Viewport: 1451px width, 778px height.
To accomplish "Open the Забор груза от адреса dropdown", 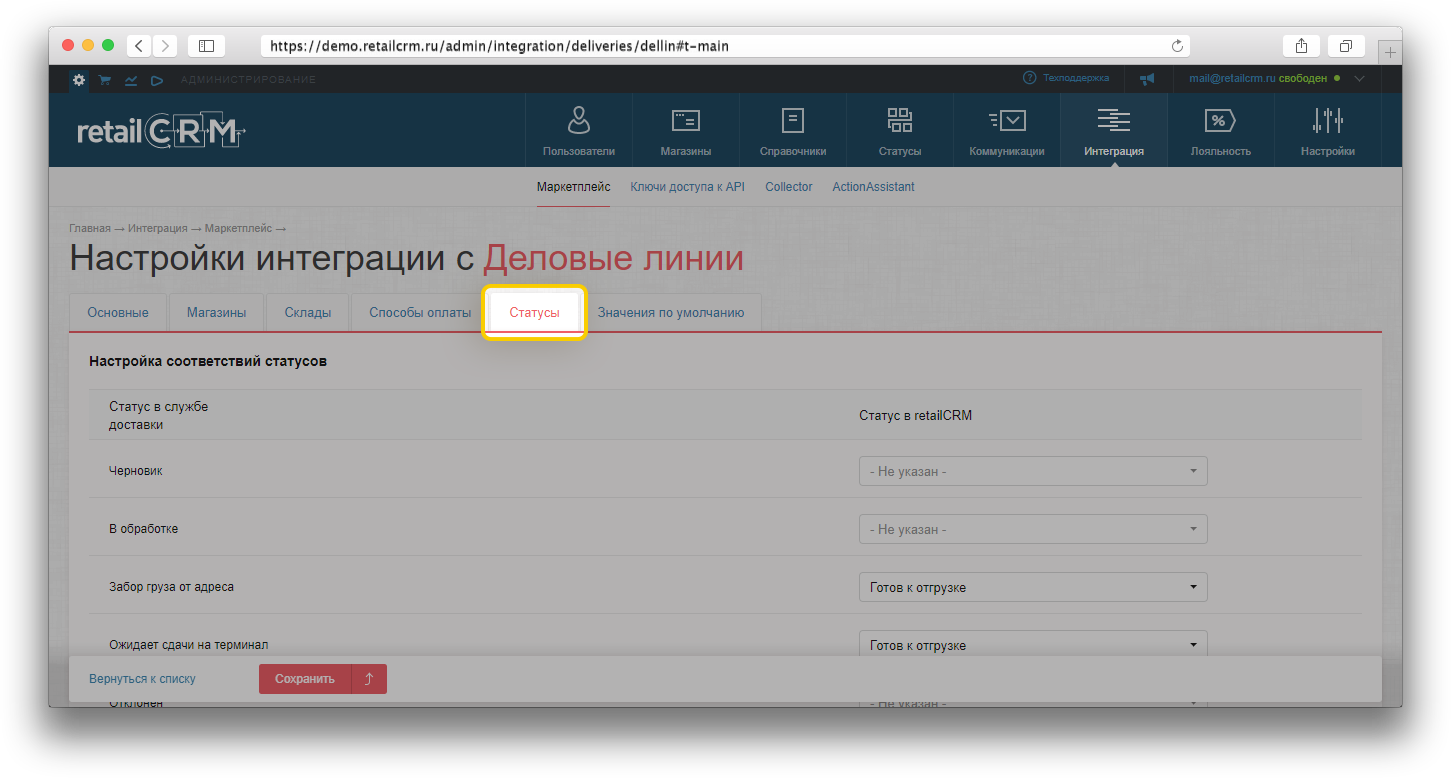I will (1033, 587).
